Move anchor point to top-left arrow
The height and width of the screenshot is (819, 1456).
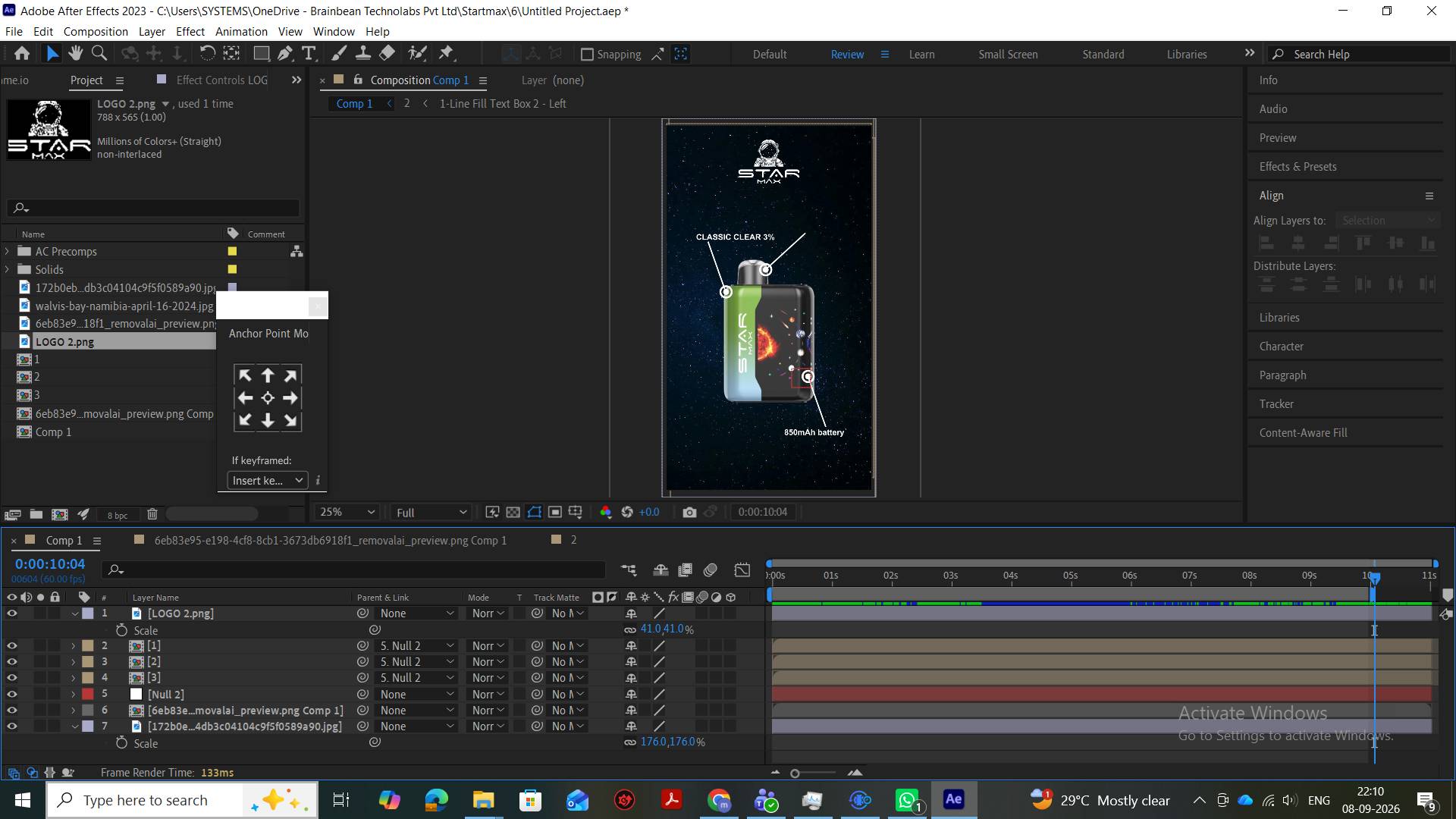pyautogui.click(x=245, y=375)
